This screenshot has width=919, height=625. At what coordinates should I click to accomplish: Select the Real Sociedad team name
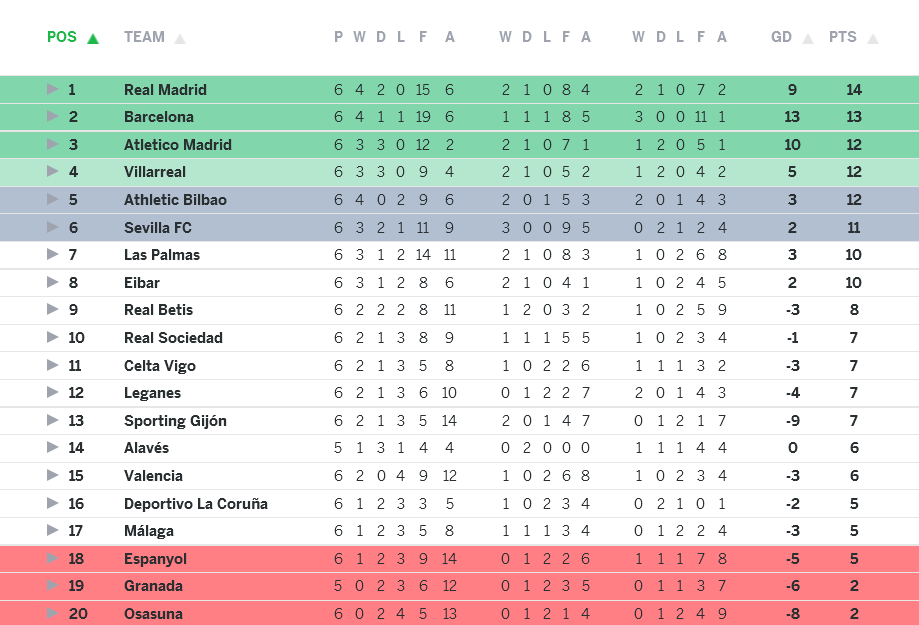(x=173, y=338)
